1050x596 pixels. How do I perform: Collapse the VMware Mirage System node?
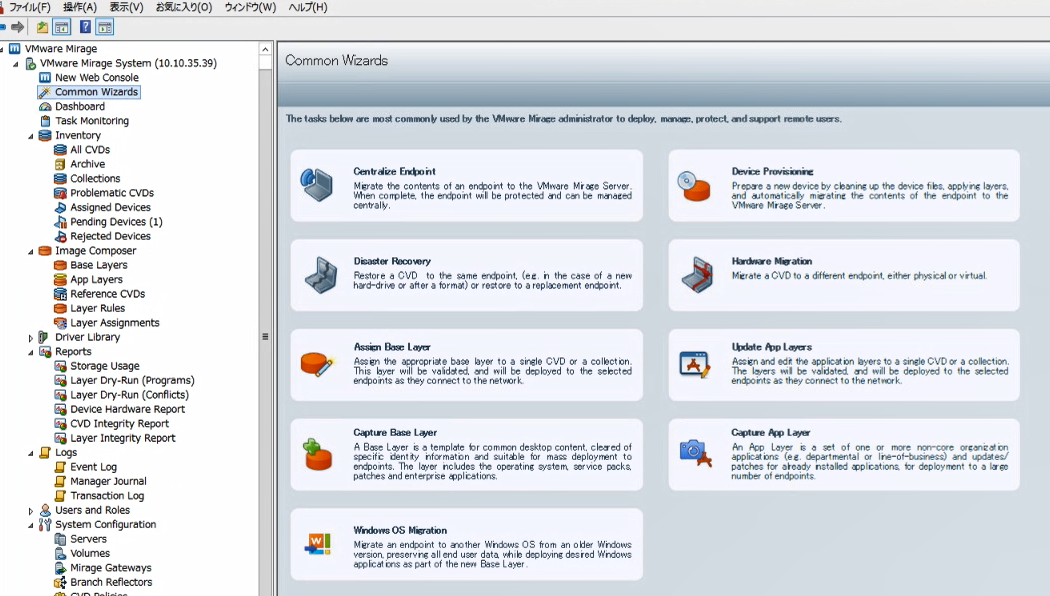pyautogui.click(x=15, y=64)
